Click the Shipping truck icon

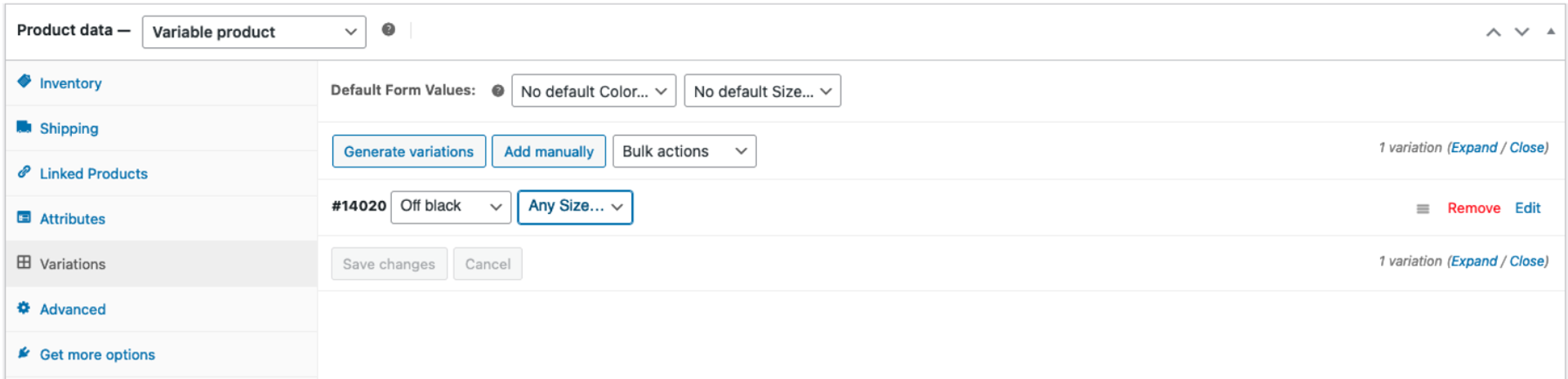[24, 127]
